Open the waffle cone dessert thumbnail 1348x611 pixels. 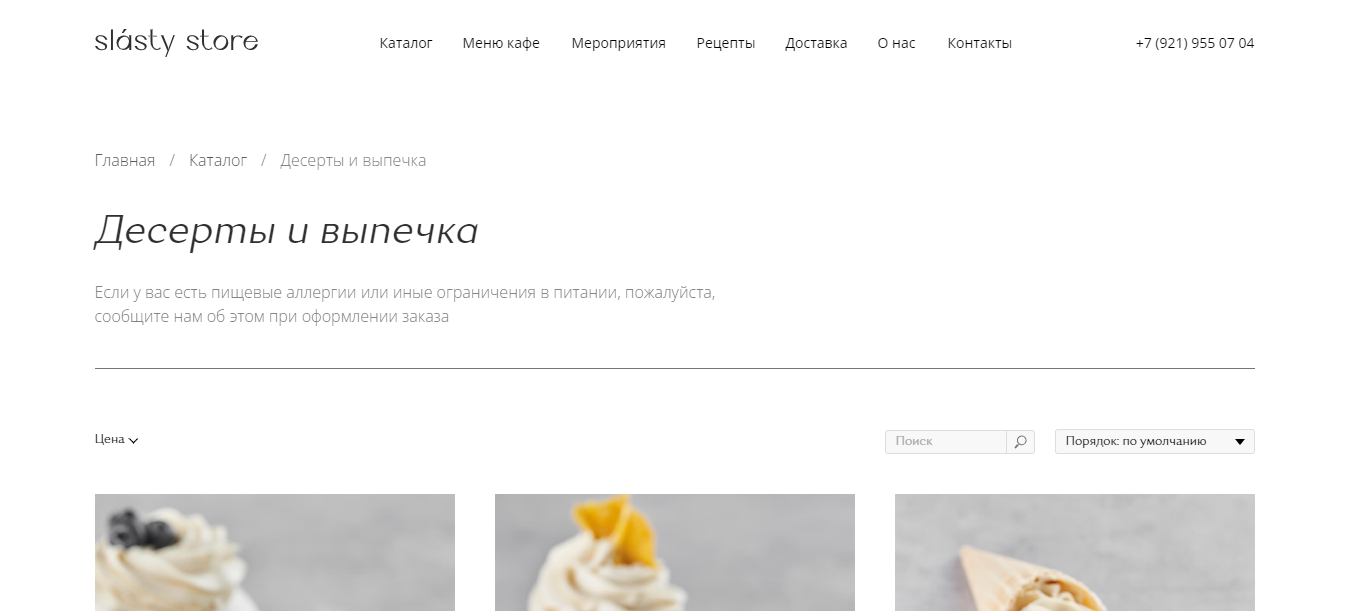click(1075, 552)
